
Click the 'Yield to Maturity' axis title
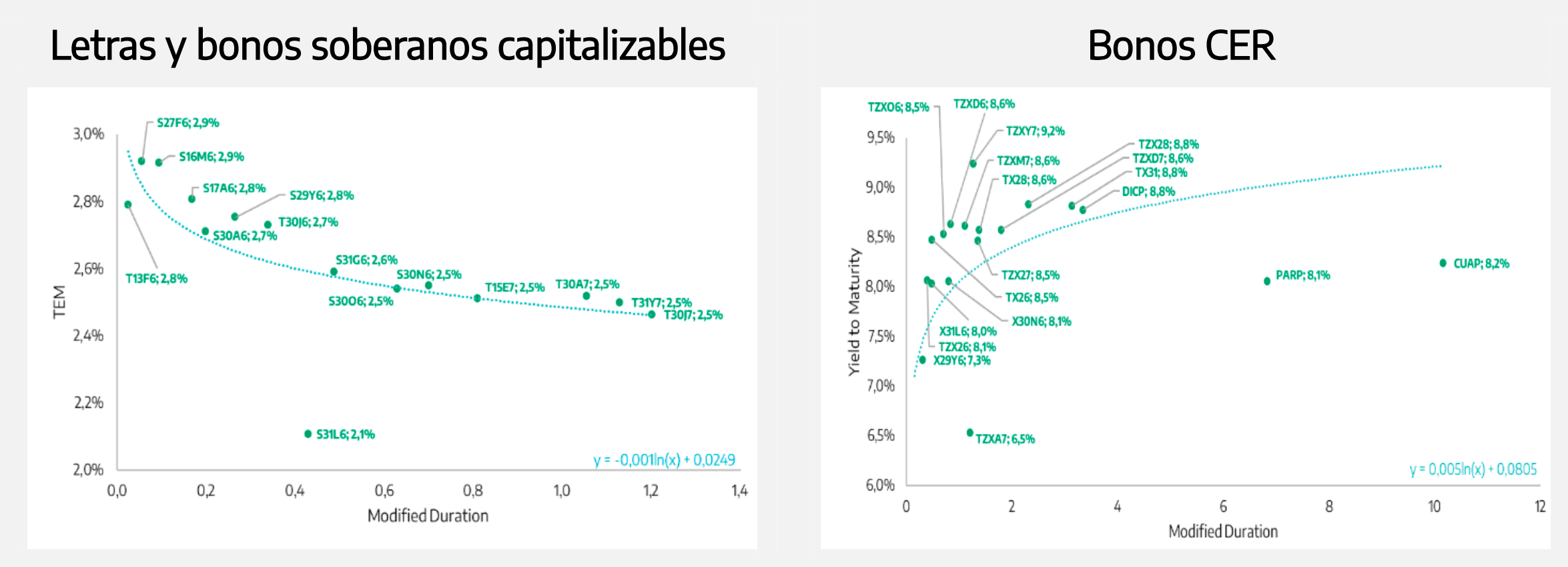[854, 312]
